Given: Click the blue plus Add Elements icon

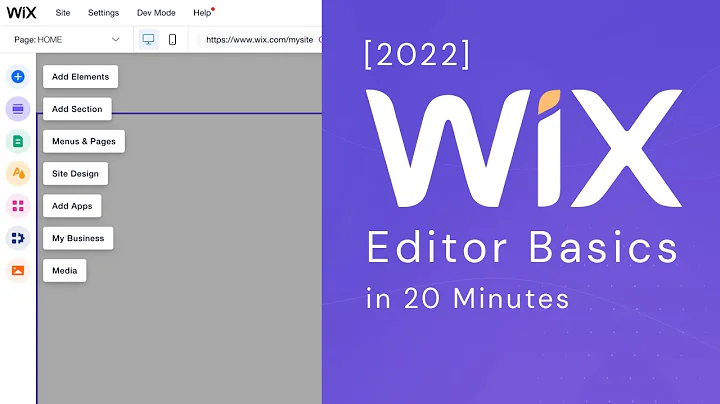Looking at the screenshot, I should click(x=18, y=77).
